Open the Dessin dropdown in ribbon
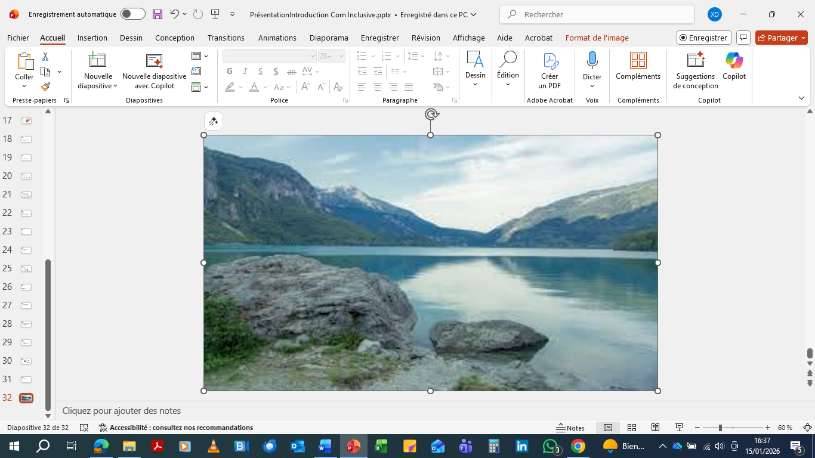The height and width of the screenshot is (458, 815). 475,66
